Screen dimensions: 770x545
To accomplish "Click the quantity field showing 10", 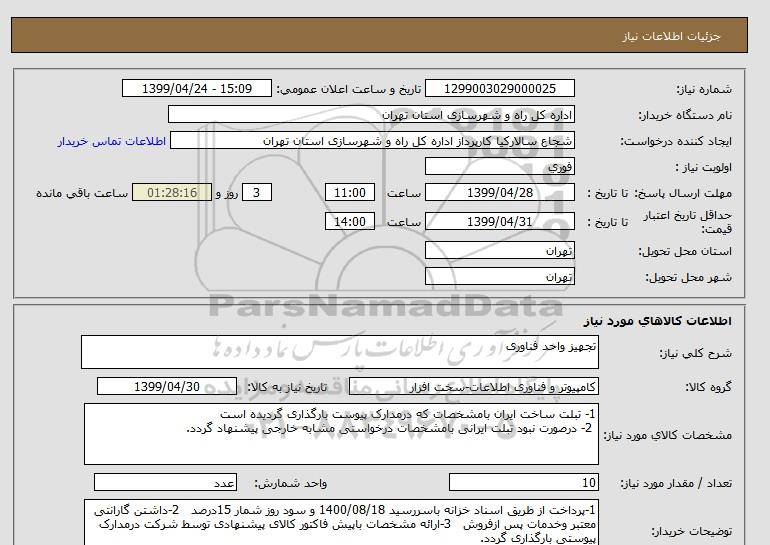I will pos(523,483).
